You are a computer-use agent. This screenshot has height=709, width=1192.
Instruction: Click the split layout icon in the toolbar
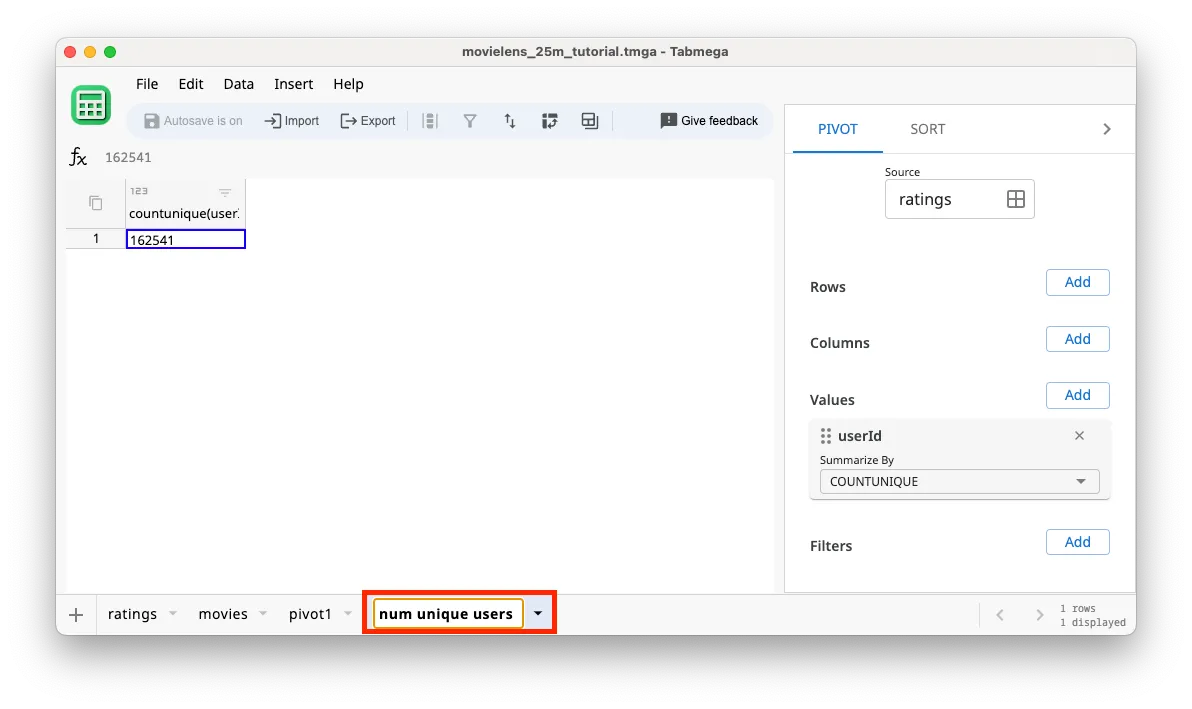[x=589, y=120]
